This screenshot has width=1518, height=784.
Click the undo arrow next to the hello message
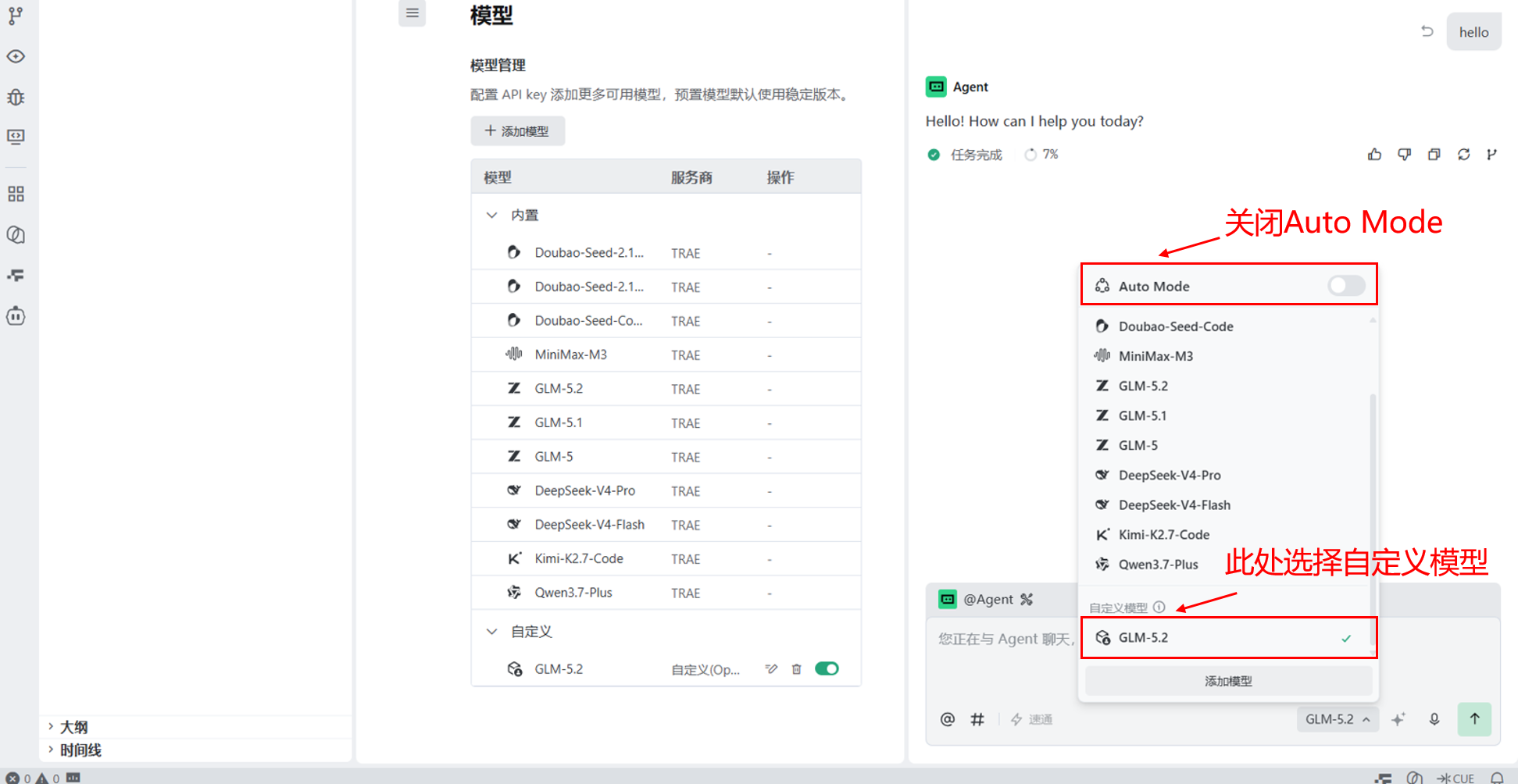1427,31
